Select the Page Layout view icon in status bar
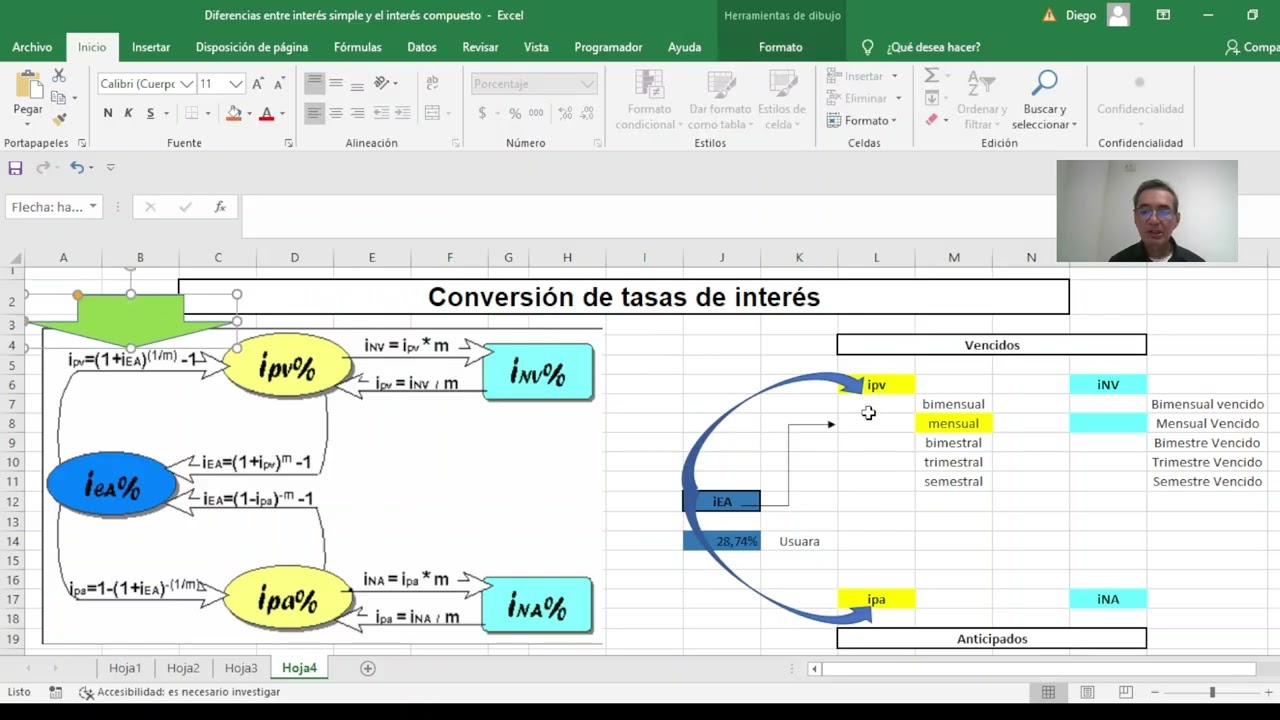Image resolution: width=1280 pixels, height=720 pixels. click(x=1087, y=692)
